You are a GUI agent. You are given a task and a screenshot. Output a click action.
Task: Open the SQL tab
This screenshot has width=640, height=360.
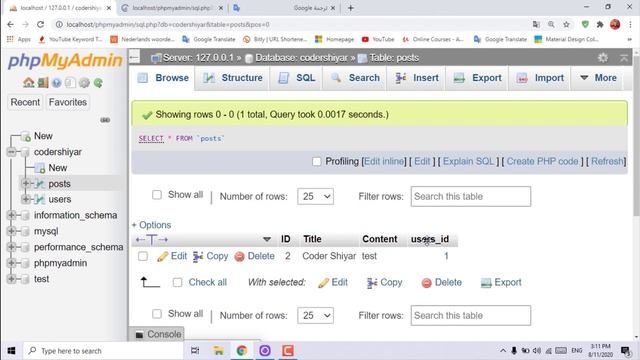(296, 78)
